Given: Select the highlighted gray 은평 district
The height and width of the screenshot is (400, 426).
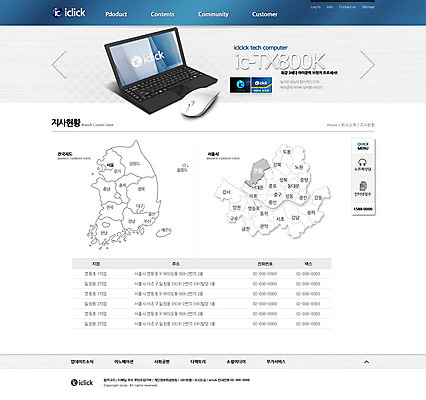Looking at the screenshot, I should [257, 171].
